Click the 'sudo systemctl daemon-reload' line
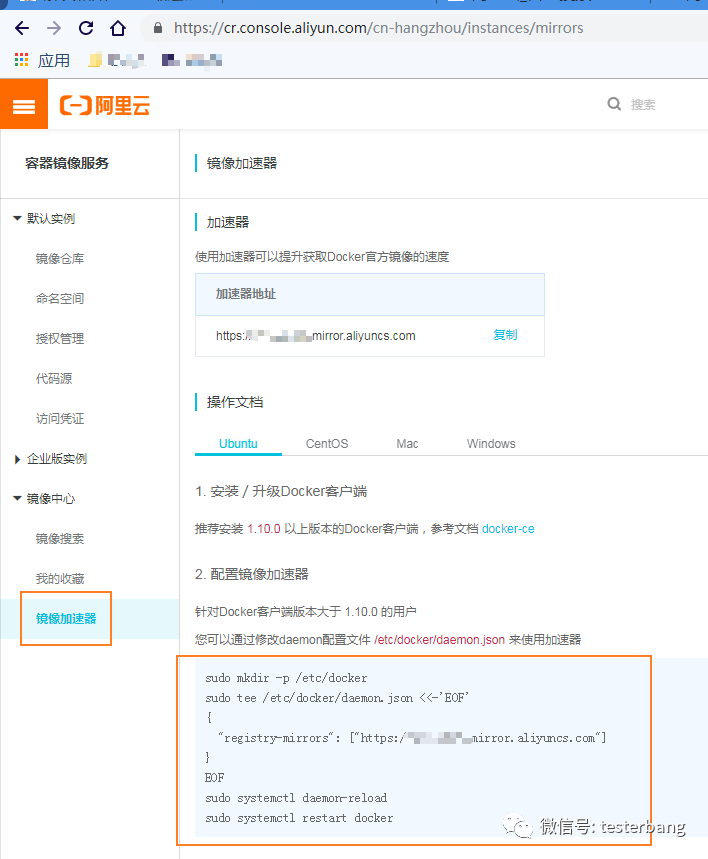This screenshot has height=859, width=708. tap(296, 798)
